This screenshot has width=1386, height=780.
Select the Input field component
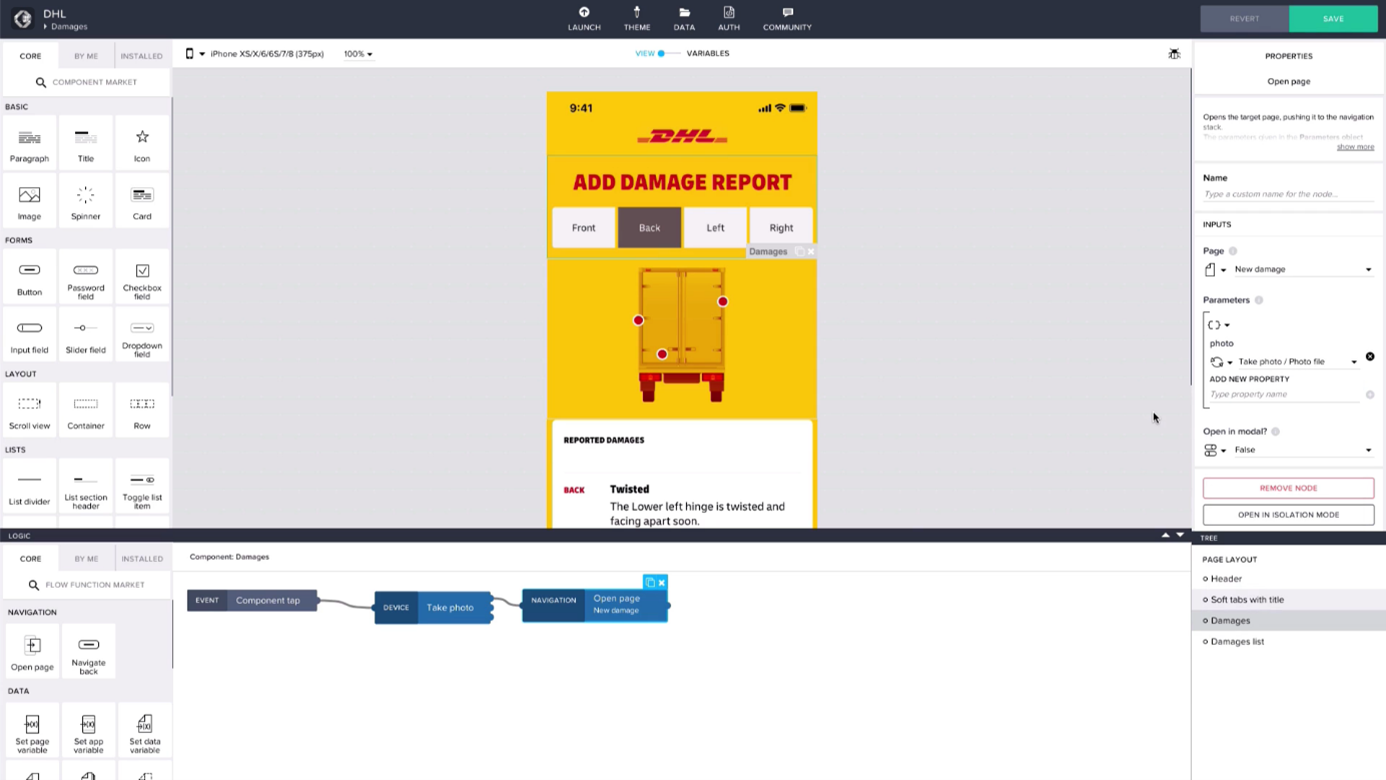pos(29,336)
